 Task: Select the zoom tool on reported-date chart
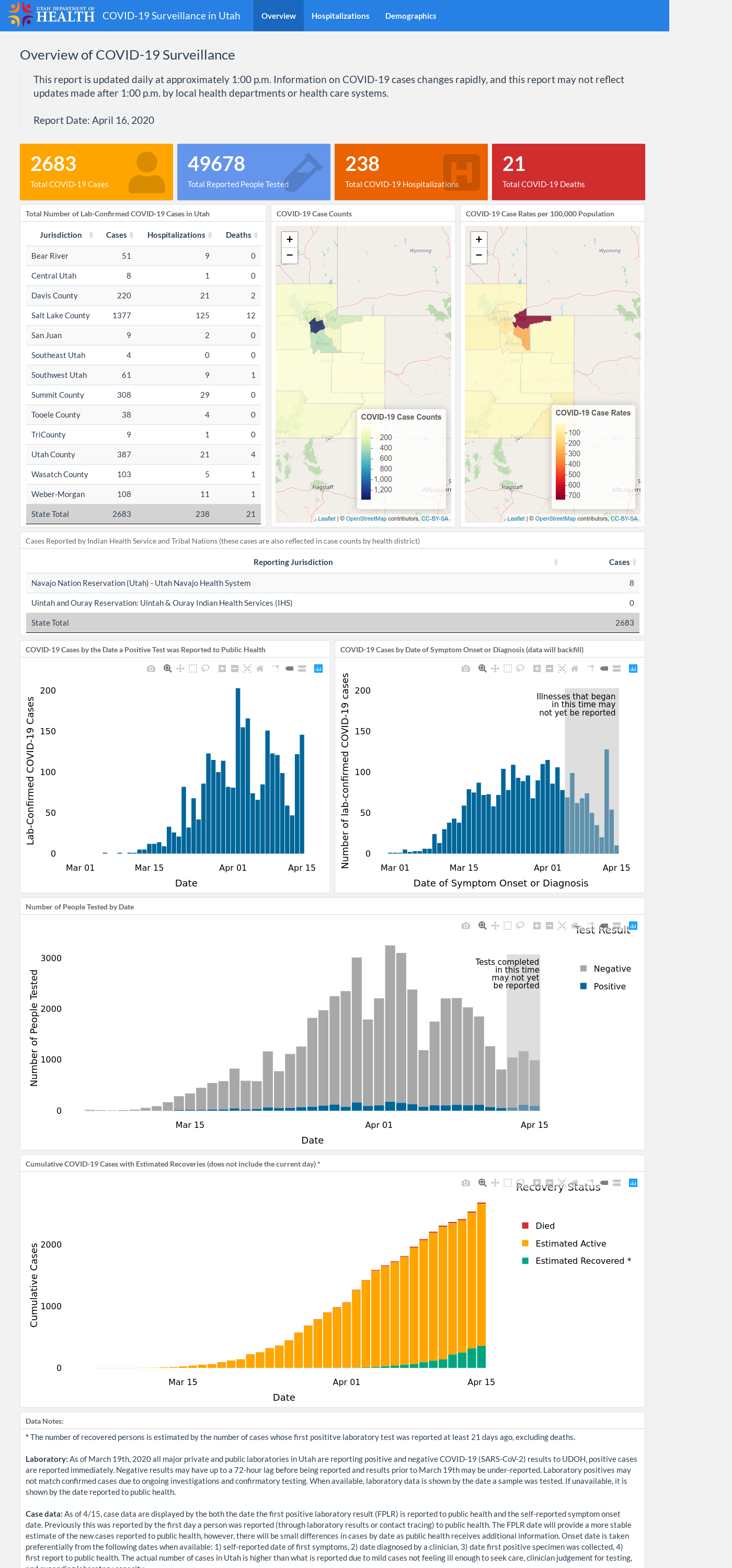[x=167, y=668]
